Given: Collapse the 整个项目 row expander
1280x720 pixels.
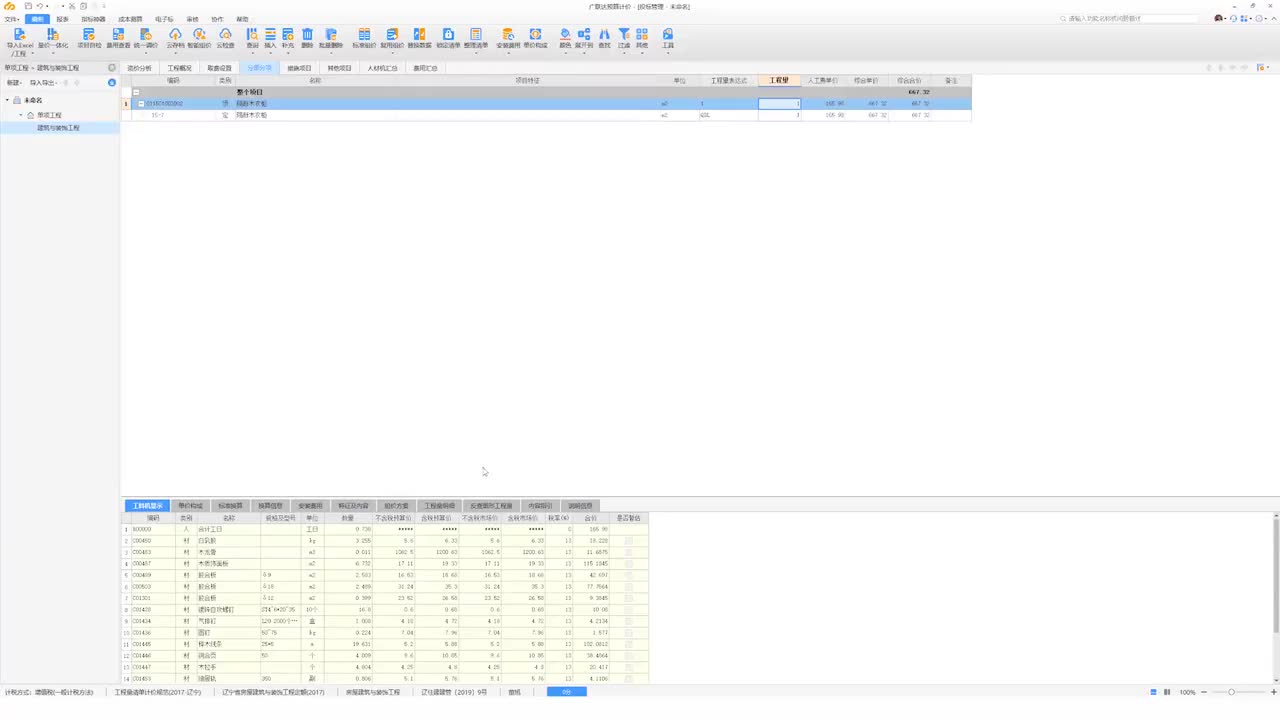Looking at the screenshot, I should (136, 92).
